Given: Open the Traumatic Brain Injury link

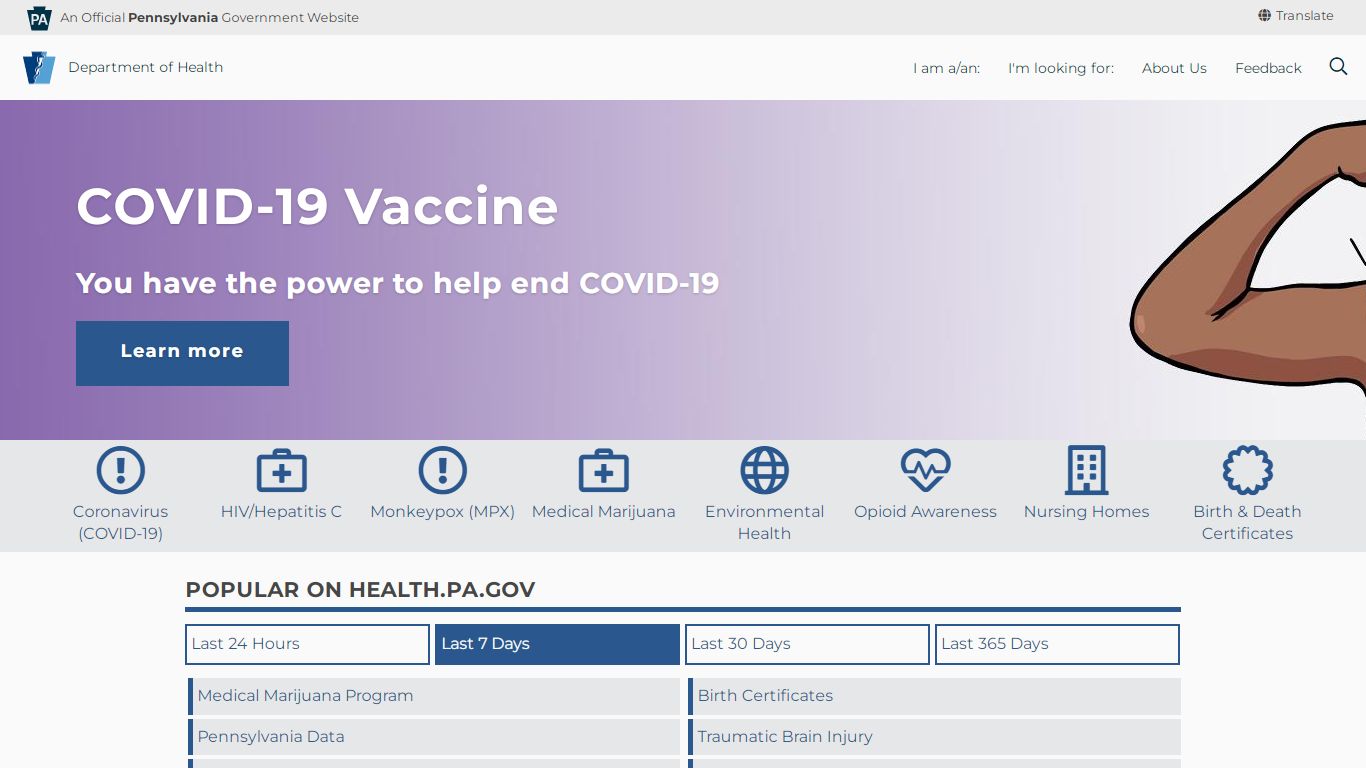Looking at the screenshot, I should 934,737.
